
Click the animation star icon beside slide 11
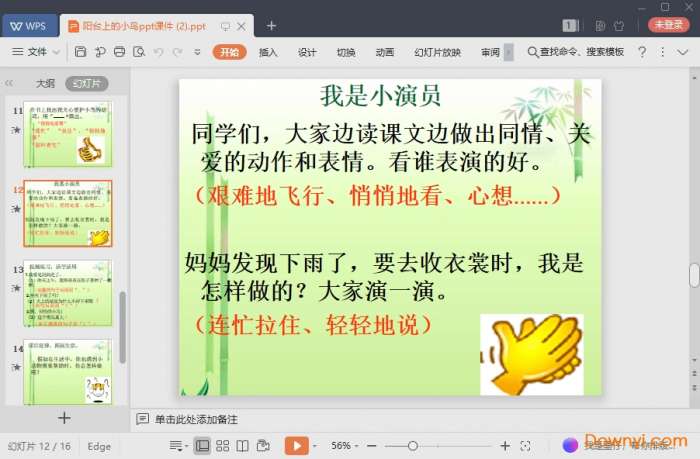click(16, 129)
